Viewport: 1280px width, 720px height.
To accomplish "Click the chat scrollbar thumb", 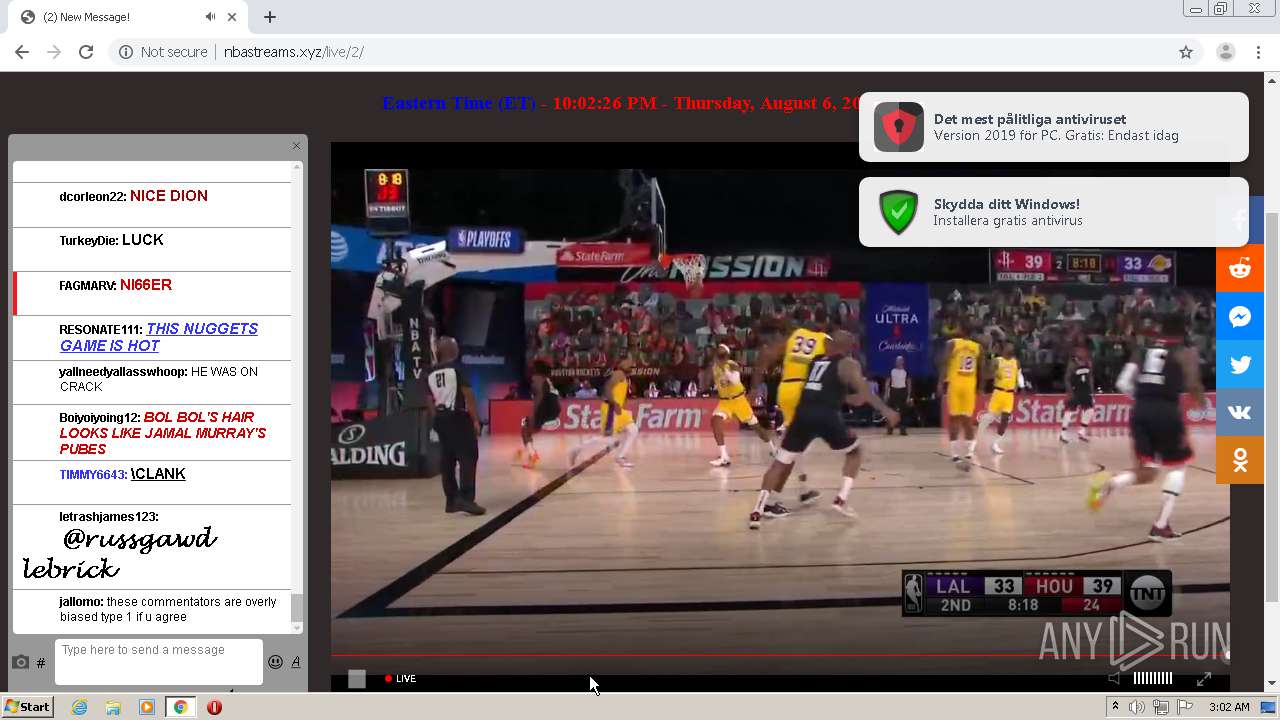I will (297, 606).
